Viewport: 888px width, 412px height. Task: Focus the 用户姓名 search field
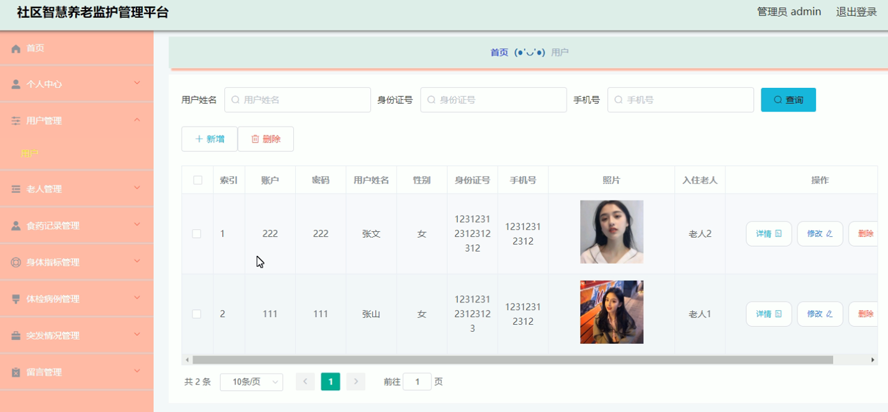pos(298,100)
